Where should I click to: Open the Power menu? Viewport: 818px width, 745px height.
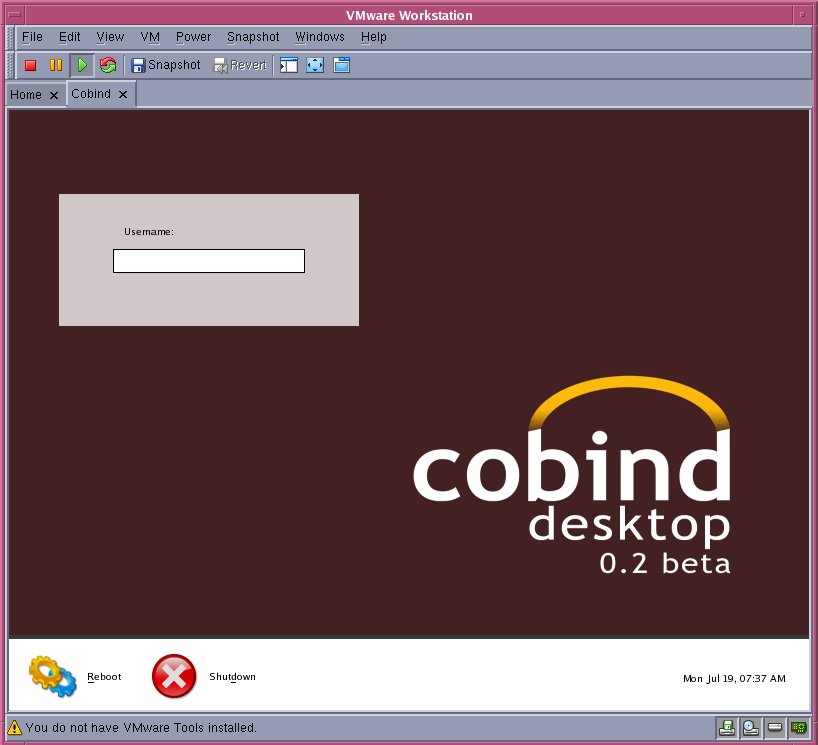[193, 37]
